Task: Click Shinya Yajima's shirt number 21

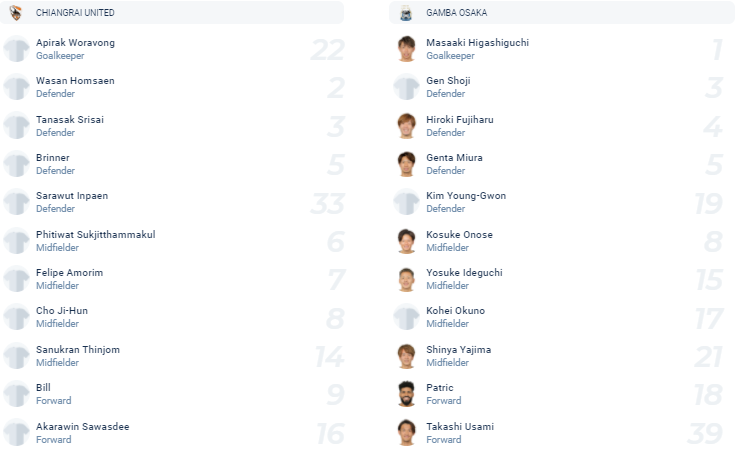Action: 709,357
